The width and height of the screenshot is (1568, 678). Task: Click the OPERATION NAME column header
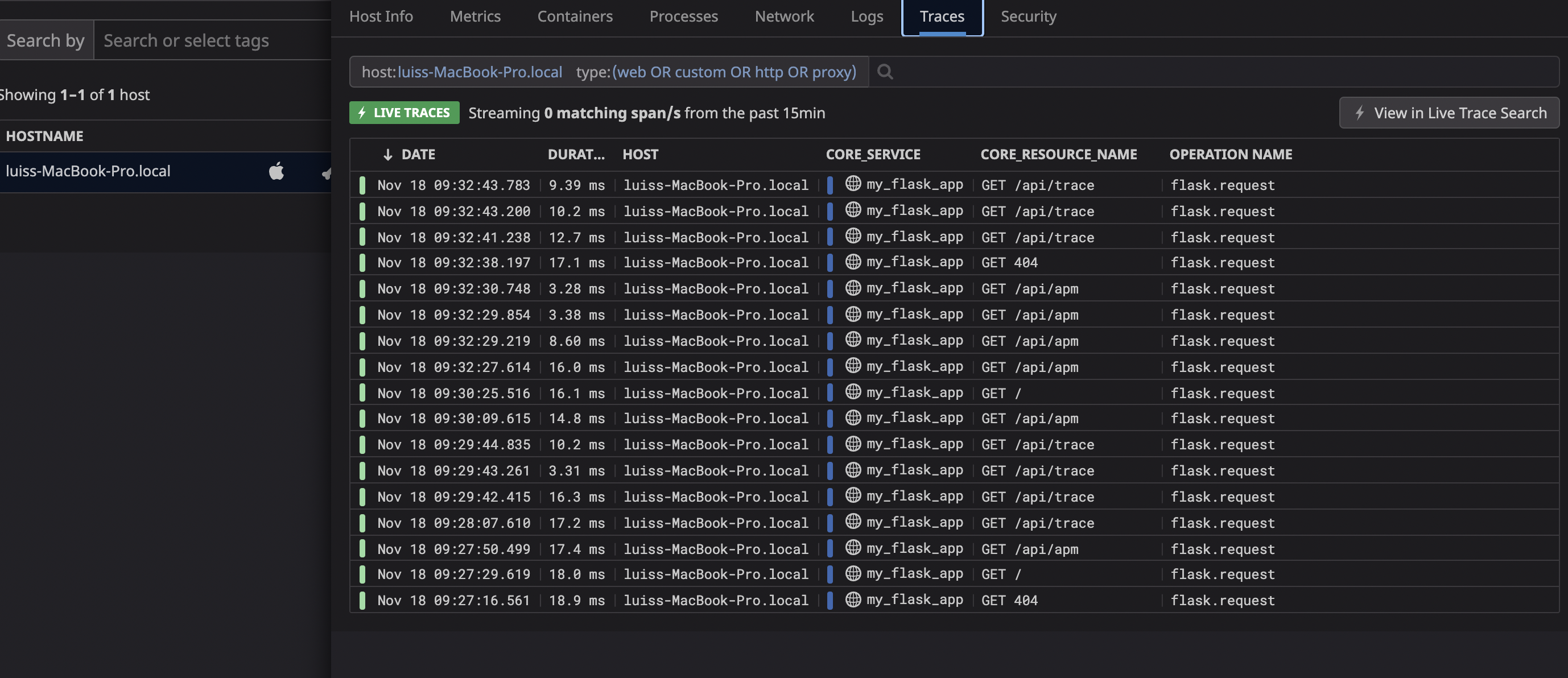[x=1231, y=155]
